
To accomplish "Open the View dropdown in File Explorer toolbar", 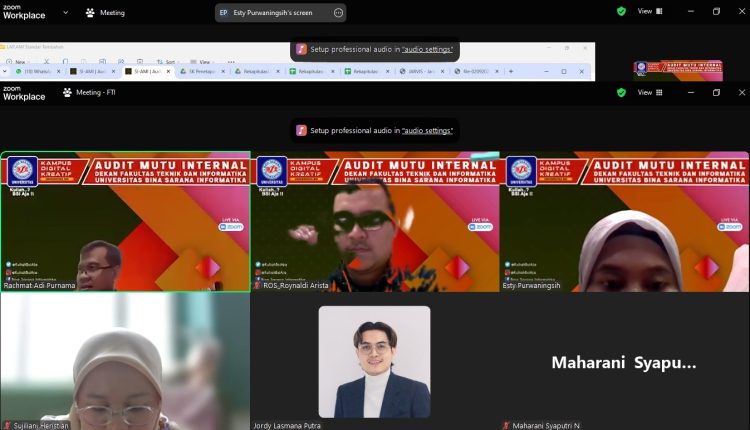I will coord(201,62).
